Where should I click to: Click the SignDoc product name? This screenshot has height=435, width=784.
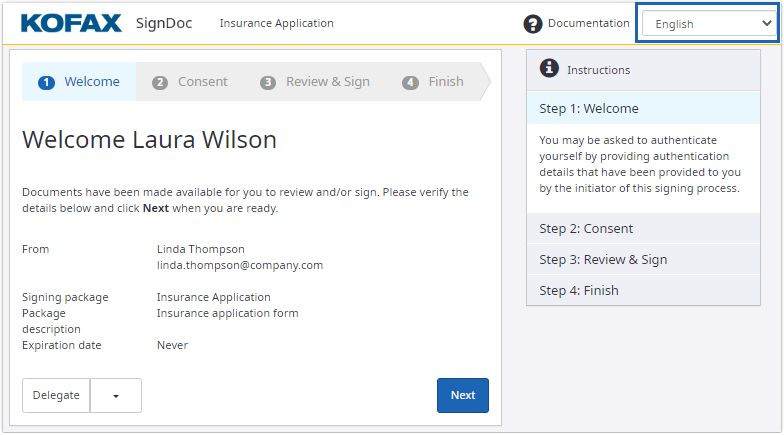pyautogui.click(x=164, y=23)
